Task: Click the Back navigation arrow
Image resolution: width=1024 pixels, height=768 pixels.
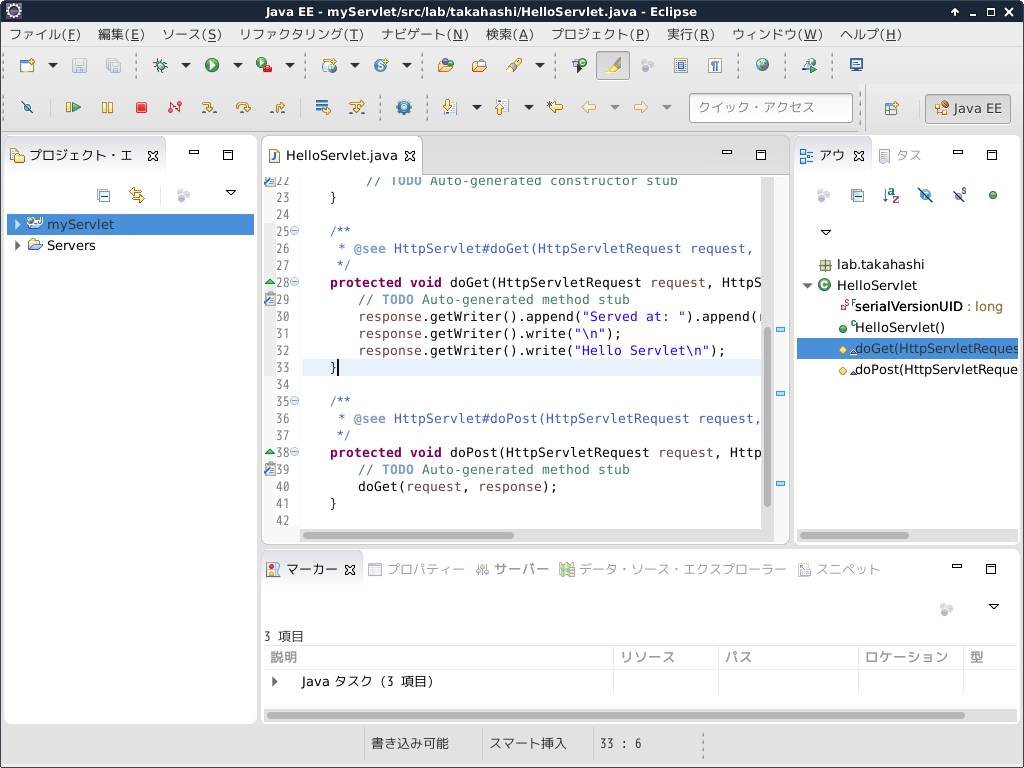Action: [589, 106]
